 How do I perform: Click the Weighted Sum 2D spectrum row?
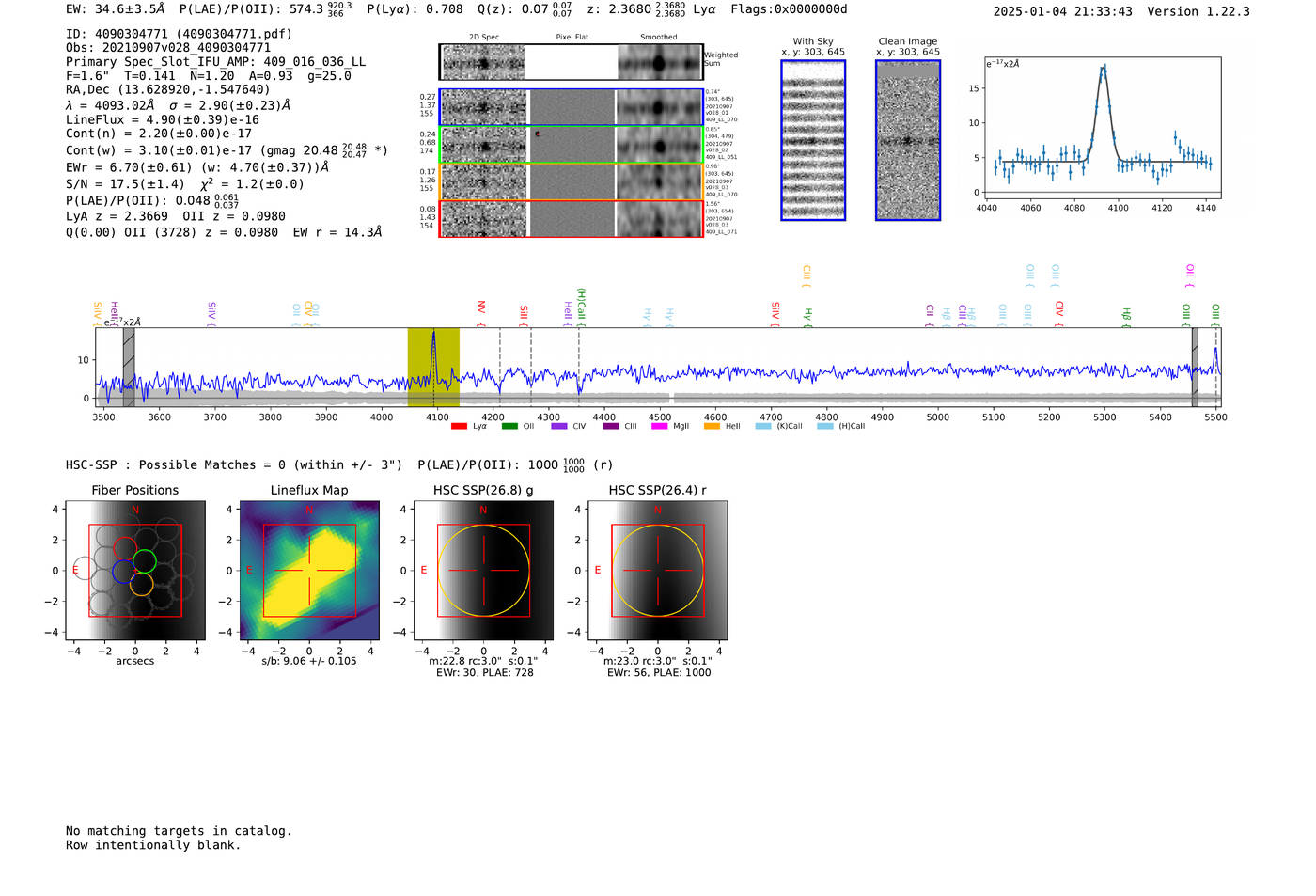click(x=571, y=62)
